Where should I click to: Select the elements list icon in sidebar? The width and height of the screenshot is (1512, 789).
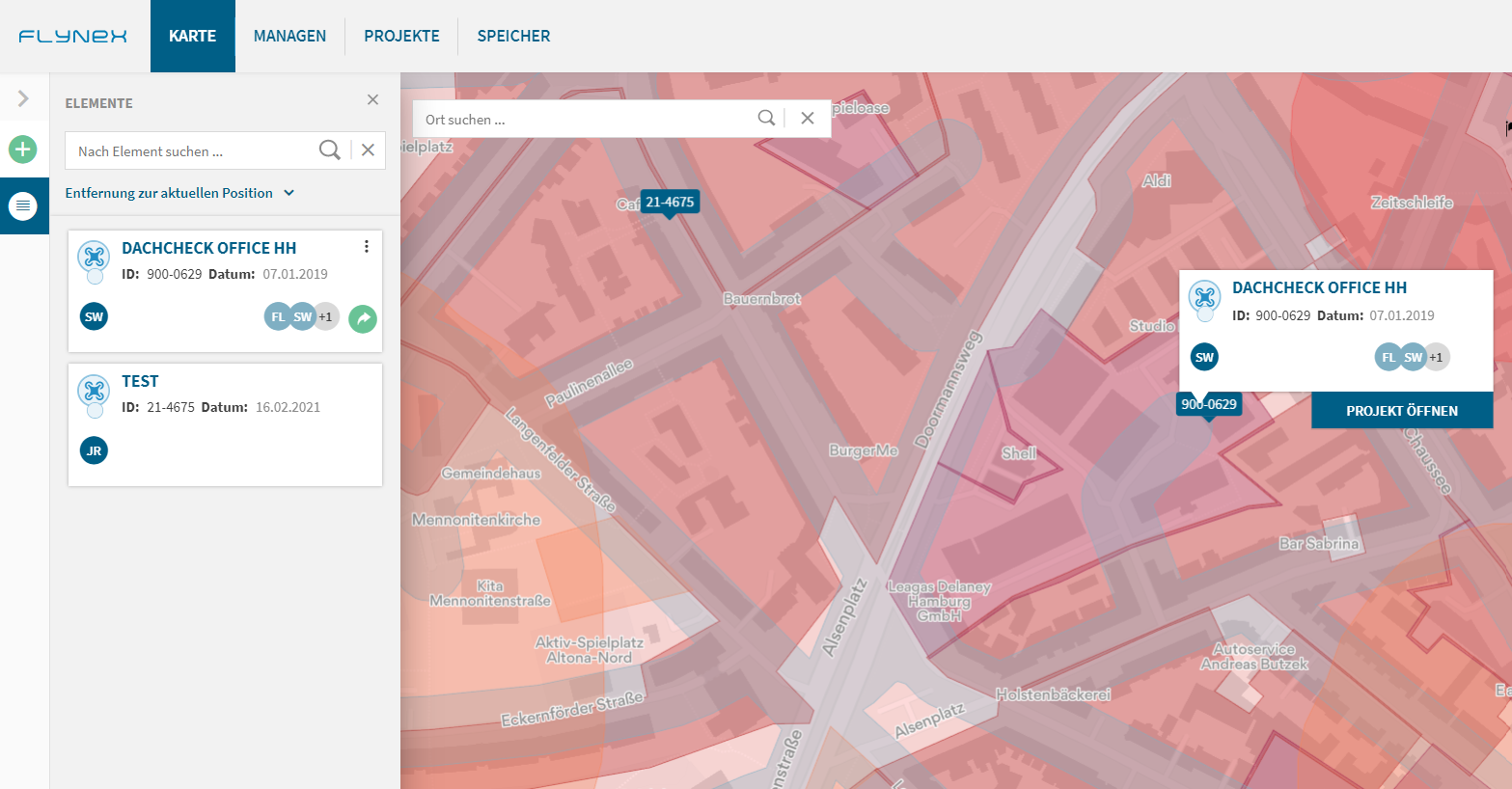point(23,205)
